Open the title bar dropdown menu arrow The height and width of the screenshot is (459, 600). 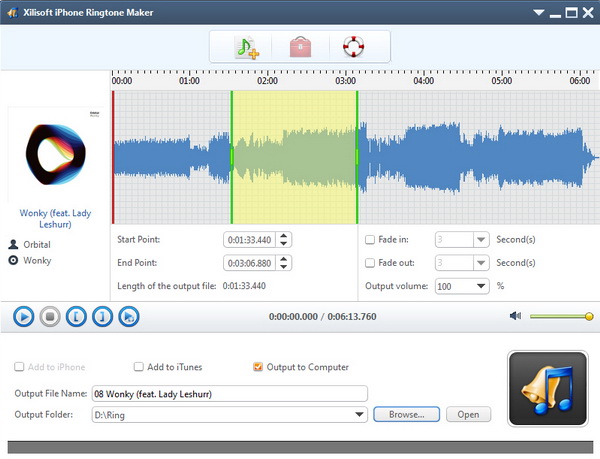[538, 12]
